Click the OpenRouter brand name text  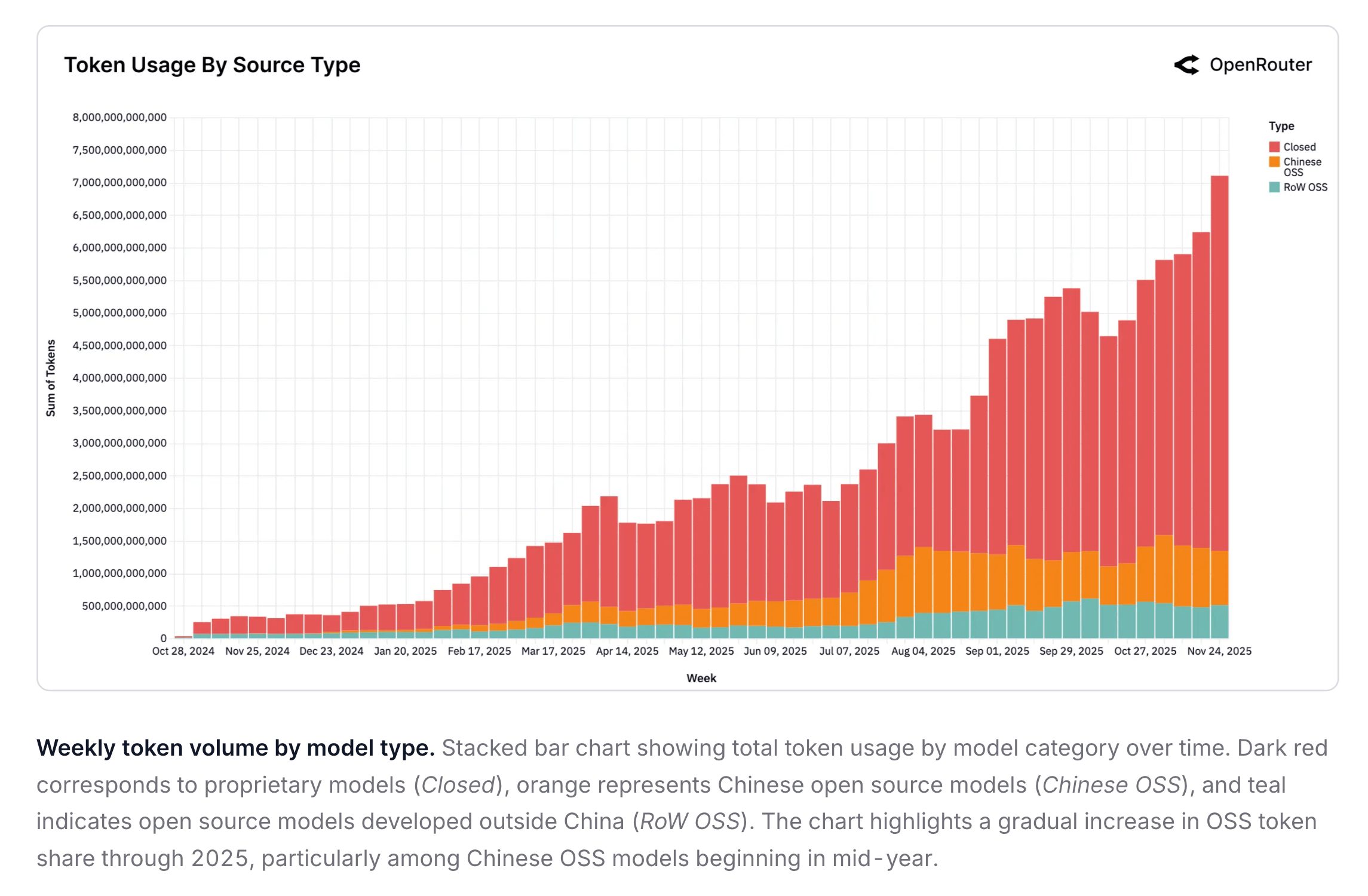pos(1260,65)
